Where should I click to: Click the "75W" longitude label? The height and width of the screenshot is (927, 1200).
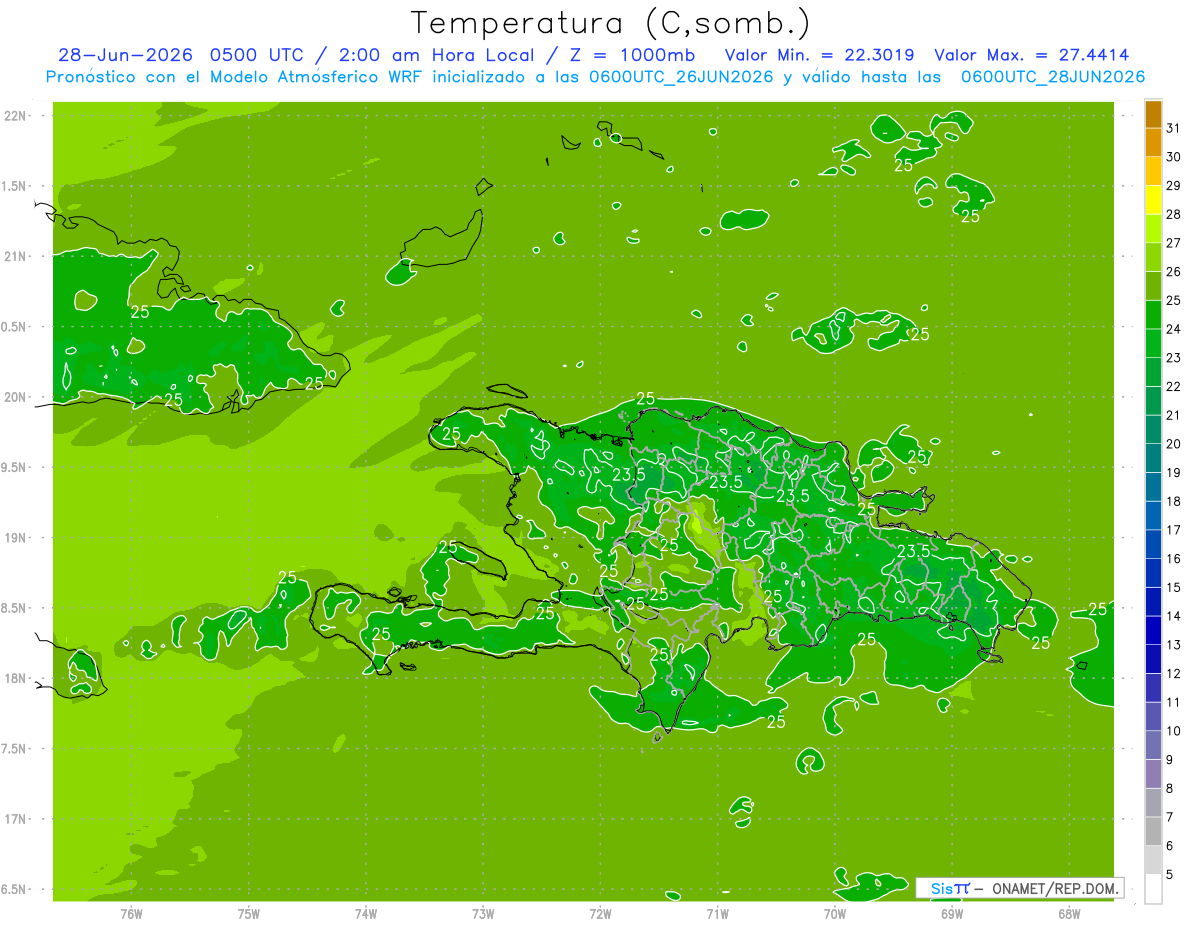(249, 913)
